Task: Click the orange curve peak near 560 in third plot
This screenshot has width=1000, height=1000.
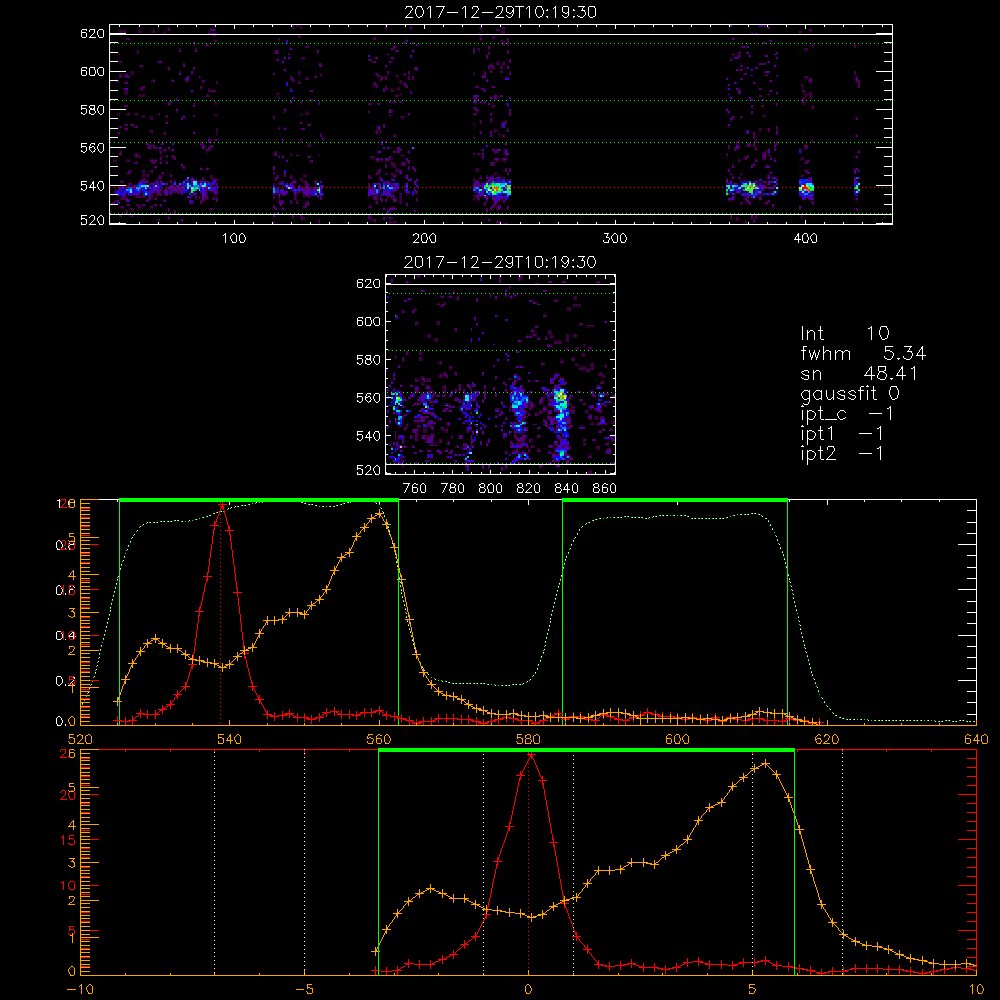Action: (x=379, y=513)
